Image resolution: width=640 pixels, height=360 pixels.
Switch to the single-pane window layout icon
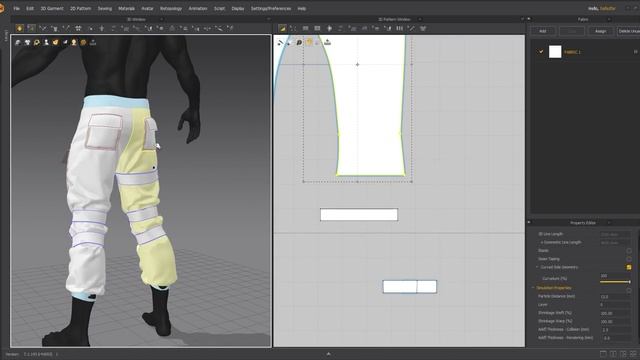point(603,354)
